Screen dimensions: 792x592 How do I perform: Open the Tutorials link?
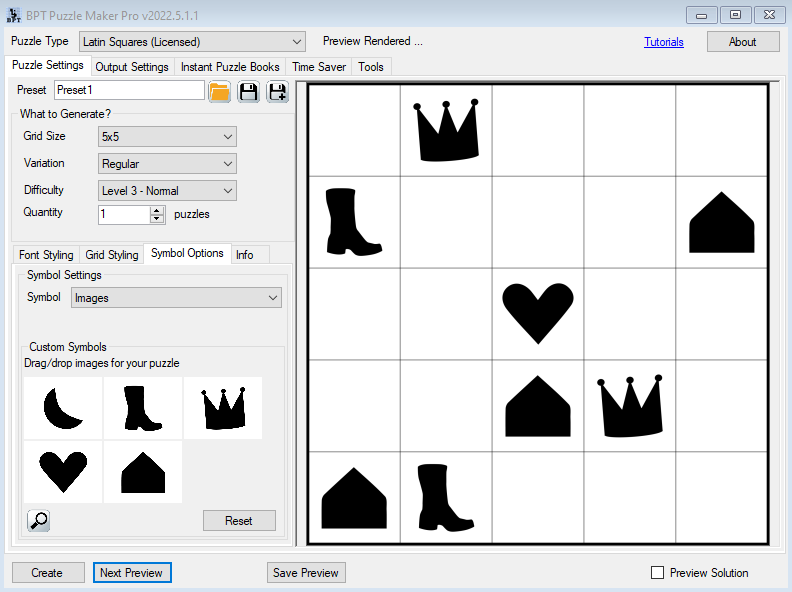click(x=664, y=42)
